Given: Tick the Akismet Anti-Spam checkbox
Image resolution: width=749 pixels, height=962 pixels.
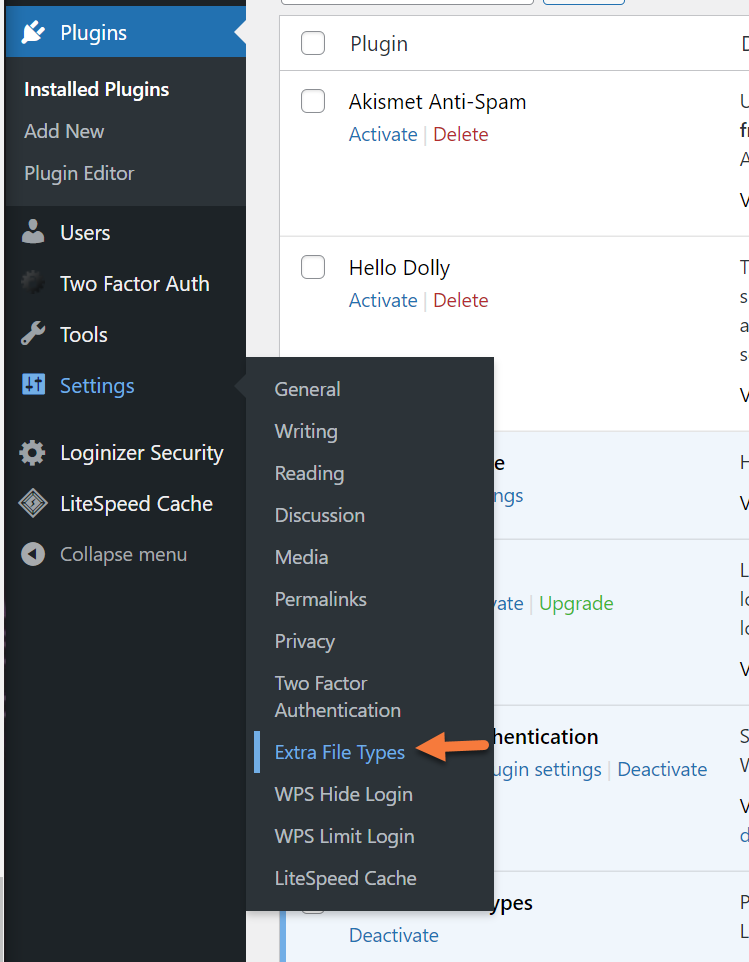Looking at the screenshot, I should [x=313, y=101].
